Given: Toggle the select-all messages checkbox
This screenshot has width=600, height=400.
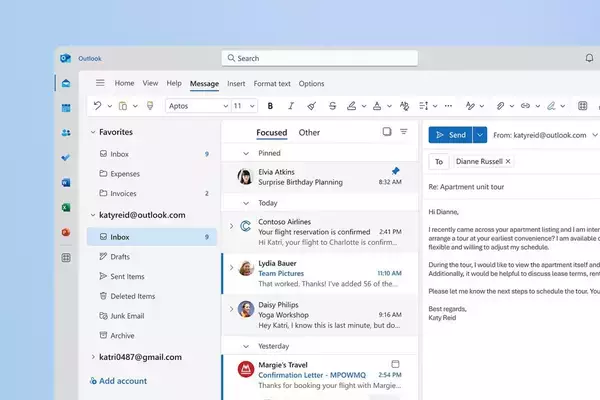Looking at the screenshot, I should (387, 132).
